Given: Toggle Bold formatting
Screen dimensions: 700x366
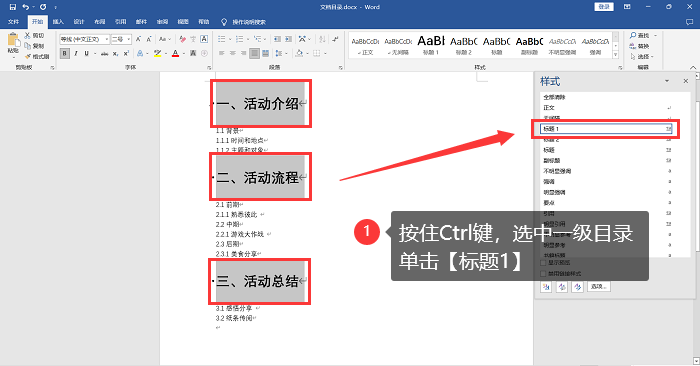Looking at the screenshot, I should (65, 54).
